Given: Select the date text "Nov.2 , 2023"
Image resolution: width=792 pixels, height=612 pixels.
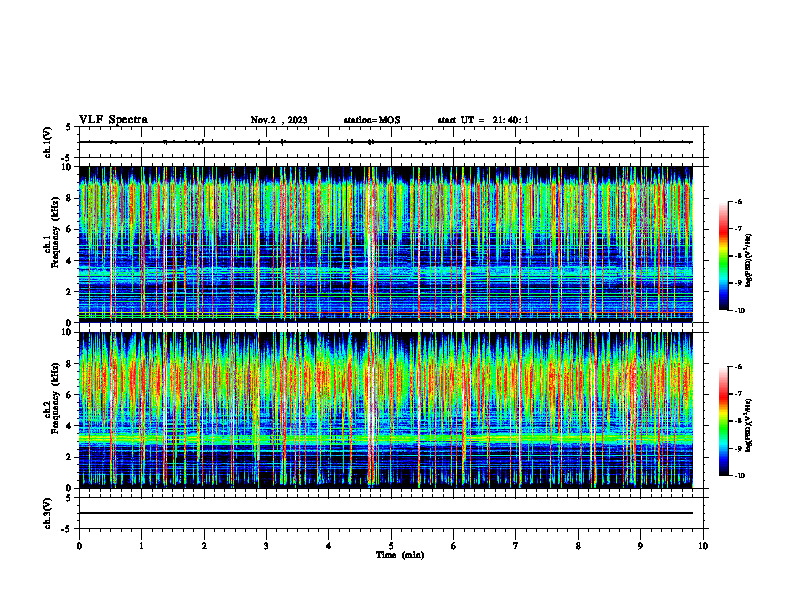Looking at the screenshot, I should click(279, 120).
